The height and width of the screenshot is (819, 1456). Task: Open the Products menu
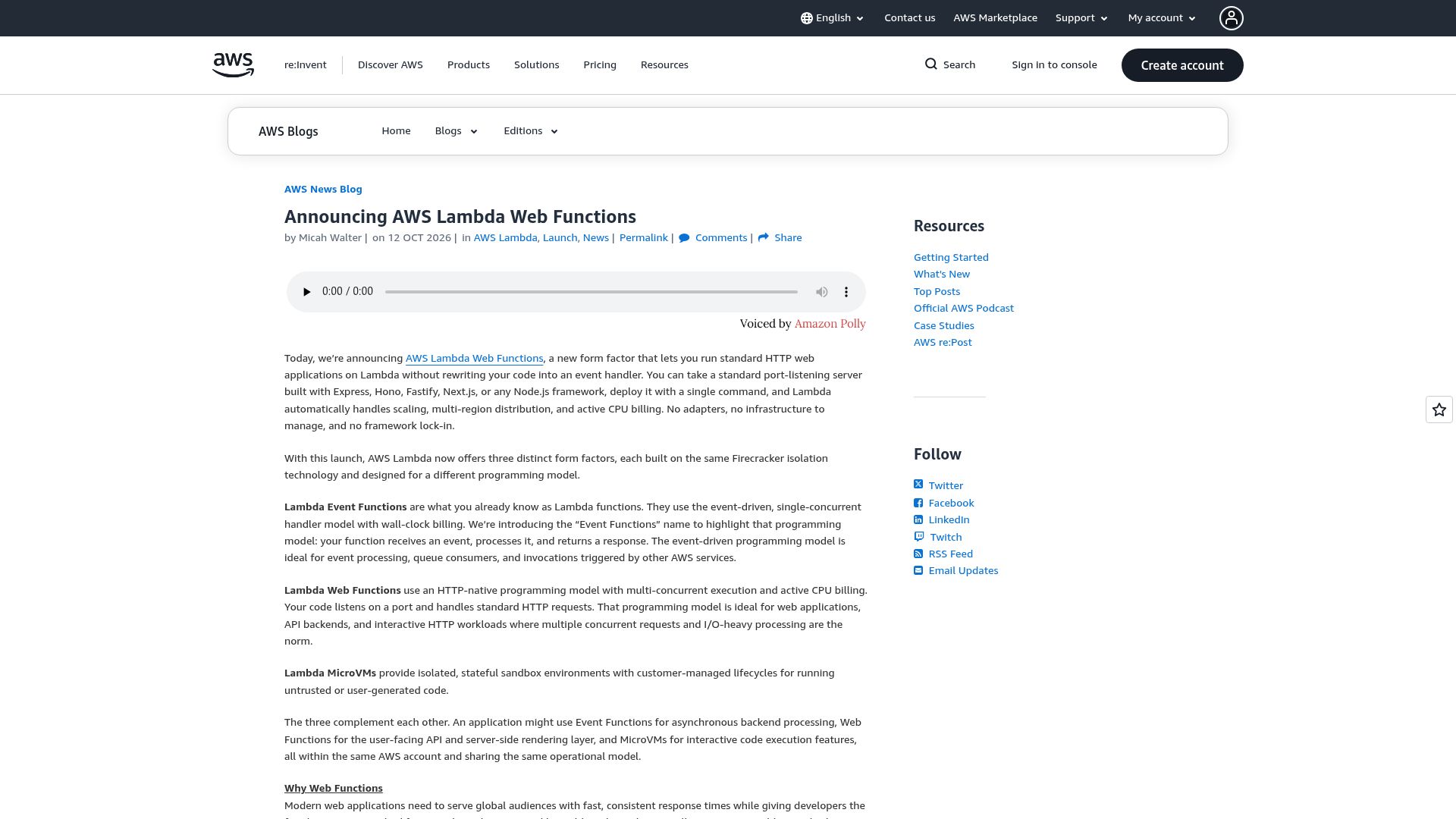(x=469, y=65)
